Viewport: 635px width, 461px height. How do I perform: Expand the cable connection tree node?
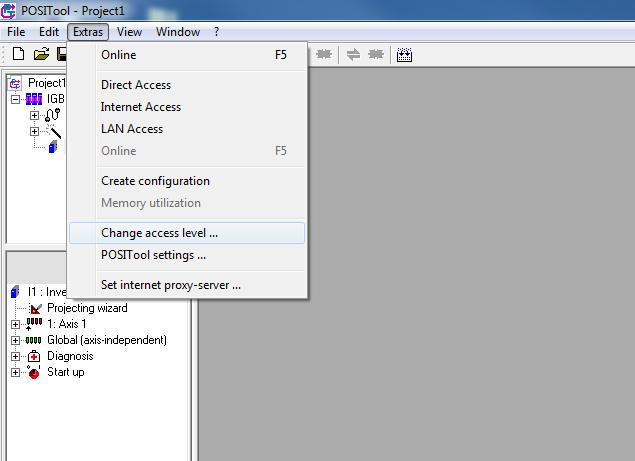click(34, 115)
